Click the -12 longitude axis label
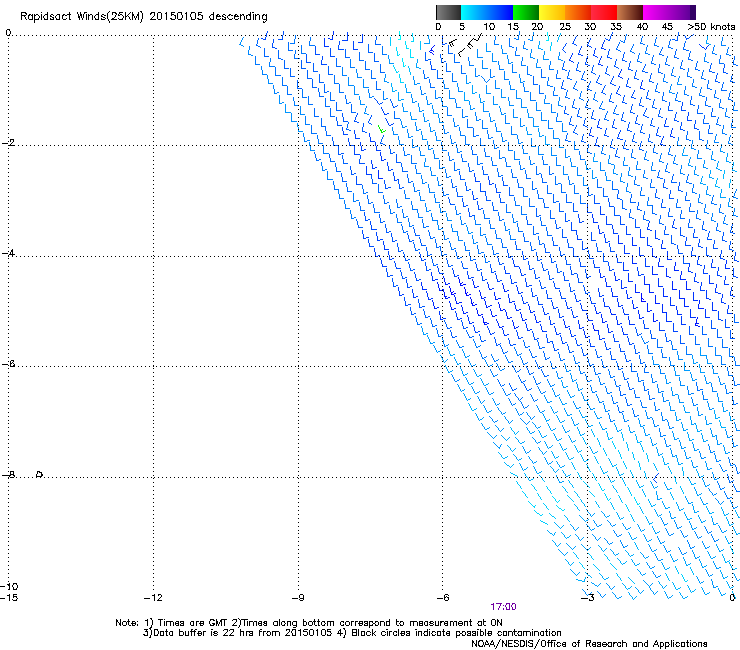740x650 pixels. (x=153, y=598)
